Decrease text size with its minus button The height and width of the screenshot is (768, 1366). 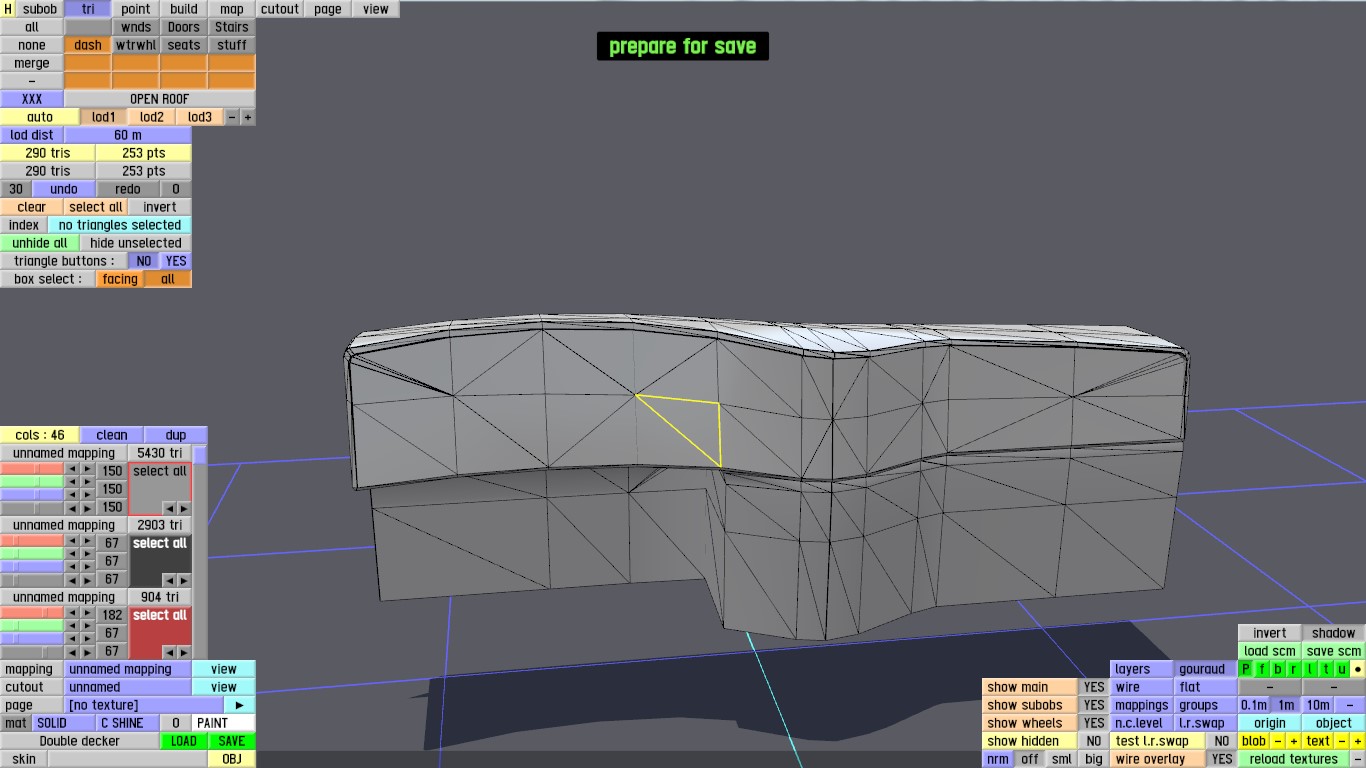pyautogui.click(x=1342, y=741)
